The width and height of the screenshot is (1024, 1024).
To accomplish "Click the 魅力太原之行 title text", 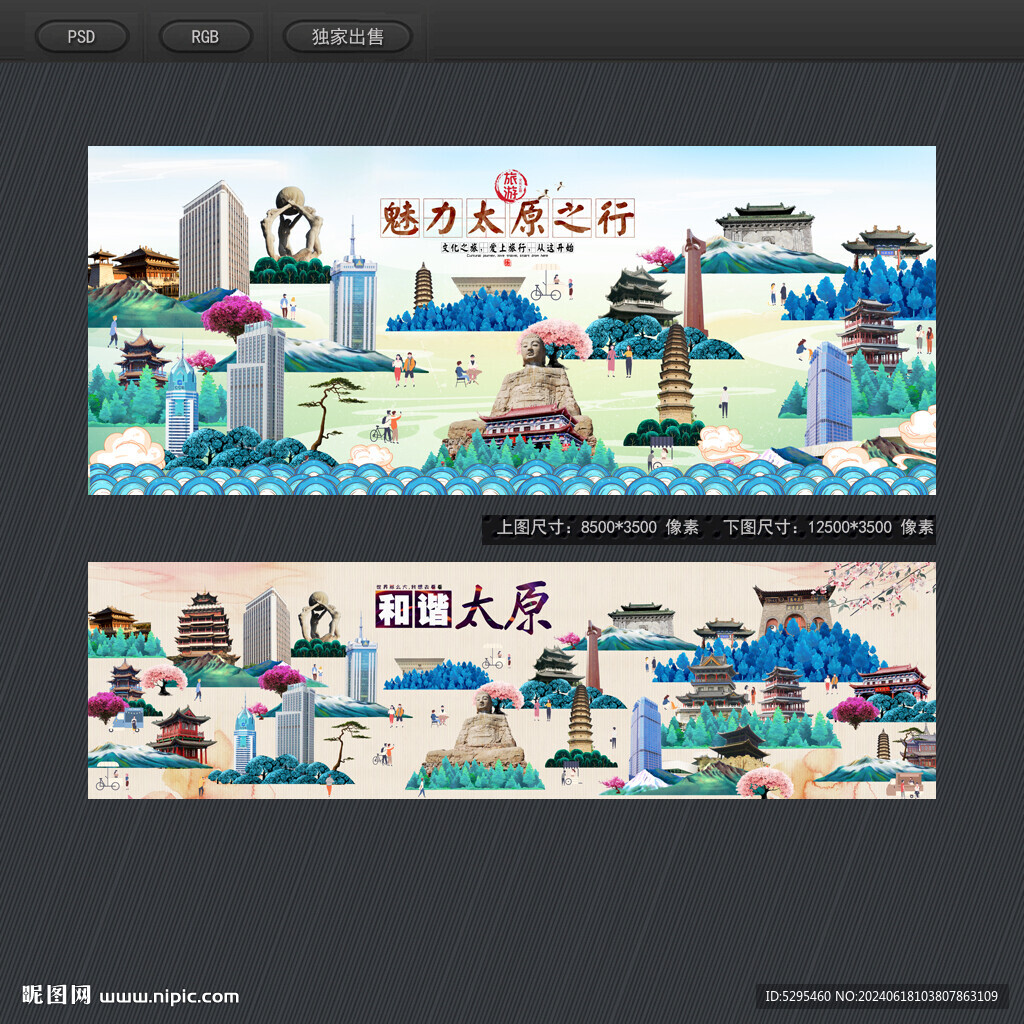I will (507, 218).
